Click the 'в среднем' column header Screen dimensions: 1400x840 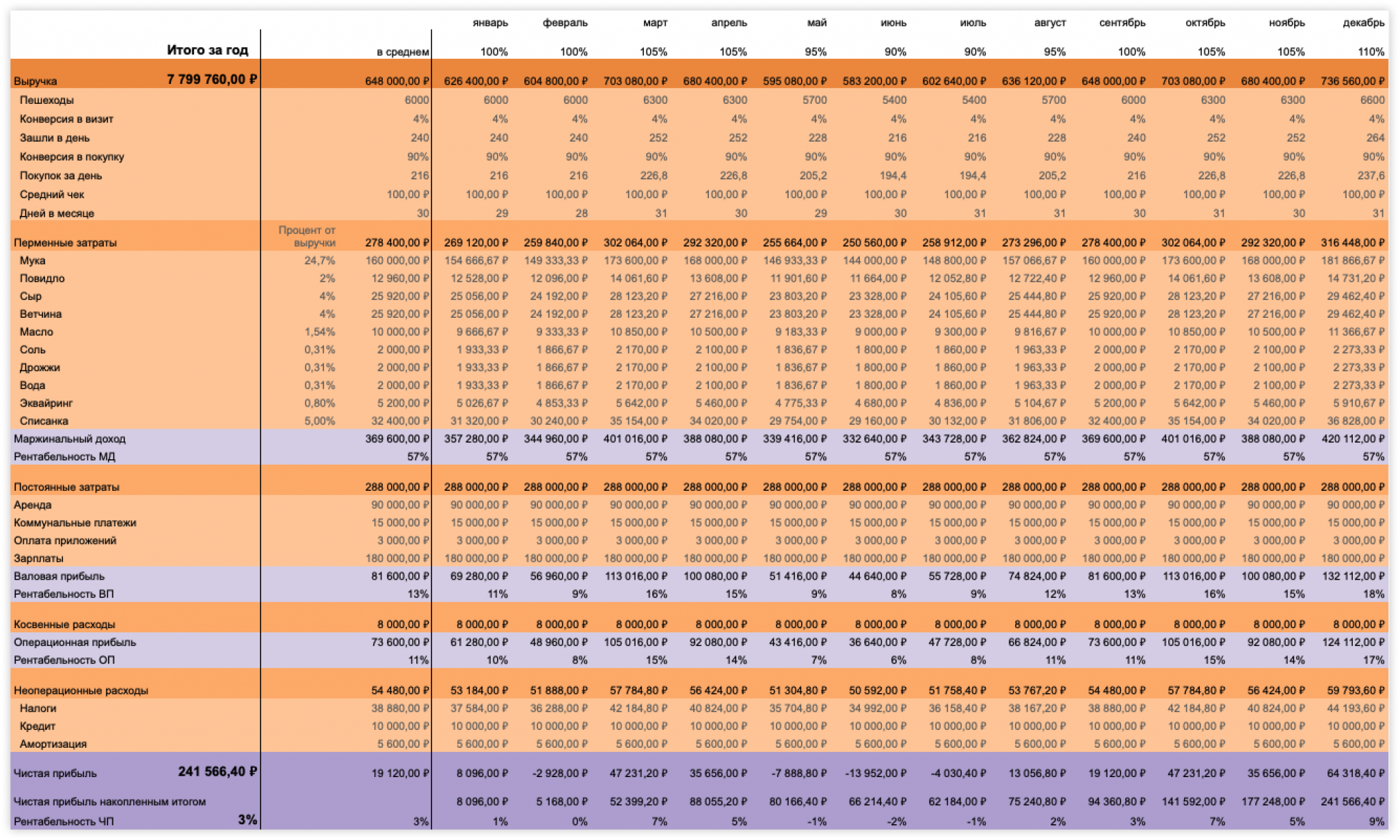pyautogui.click(x=403, y=52)
